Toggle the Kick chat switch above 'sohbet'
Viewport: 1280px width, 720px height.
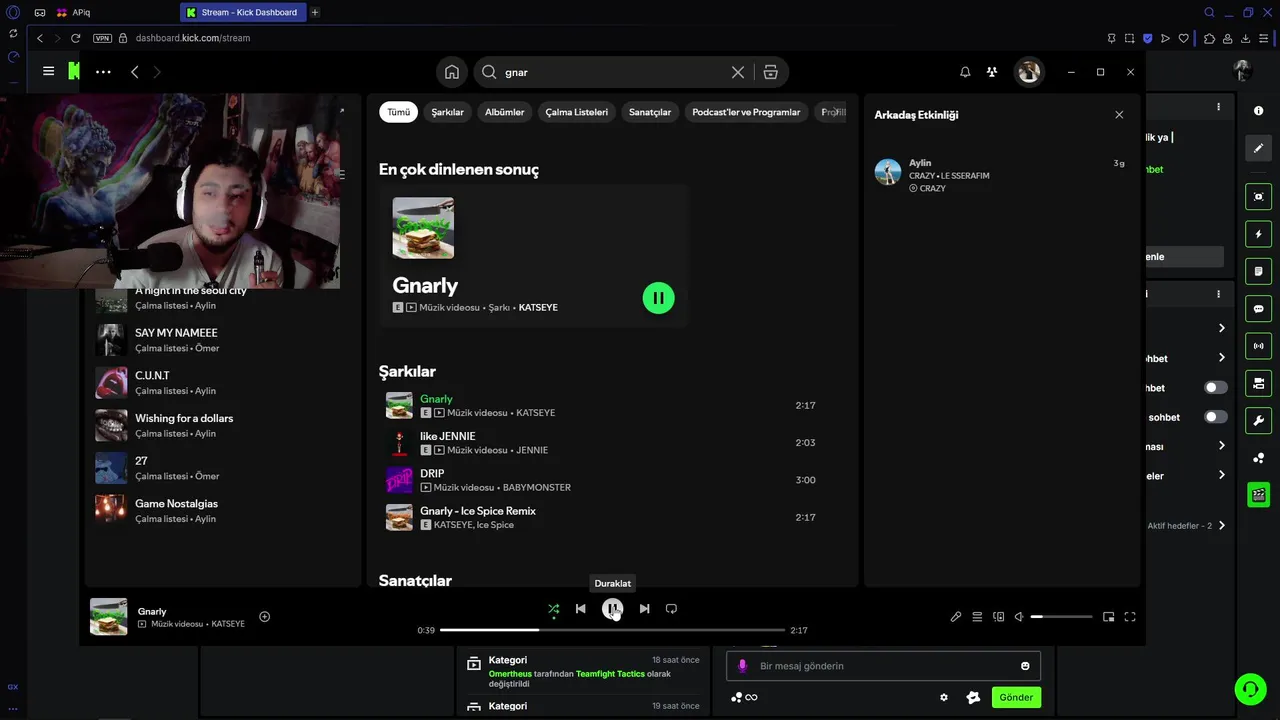[x=1216, y=387]
